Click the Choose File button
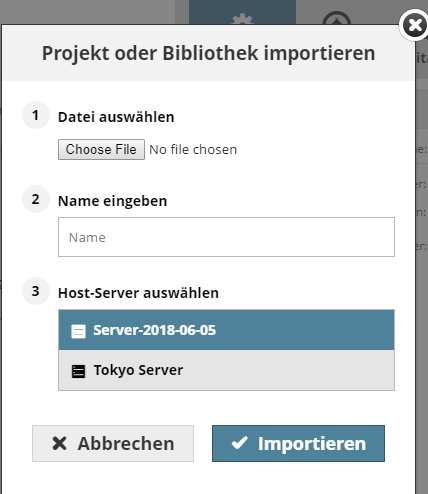 101,149
